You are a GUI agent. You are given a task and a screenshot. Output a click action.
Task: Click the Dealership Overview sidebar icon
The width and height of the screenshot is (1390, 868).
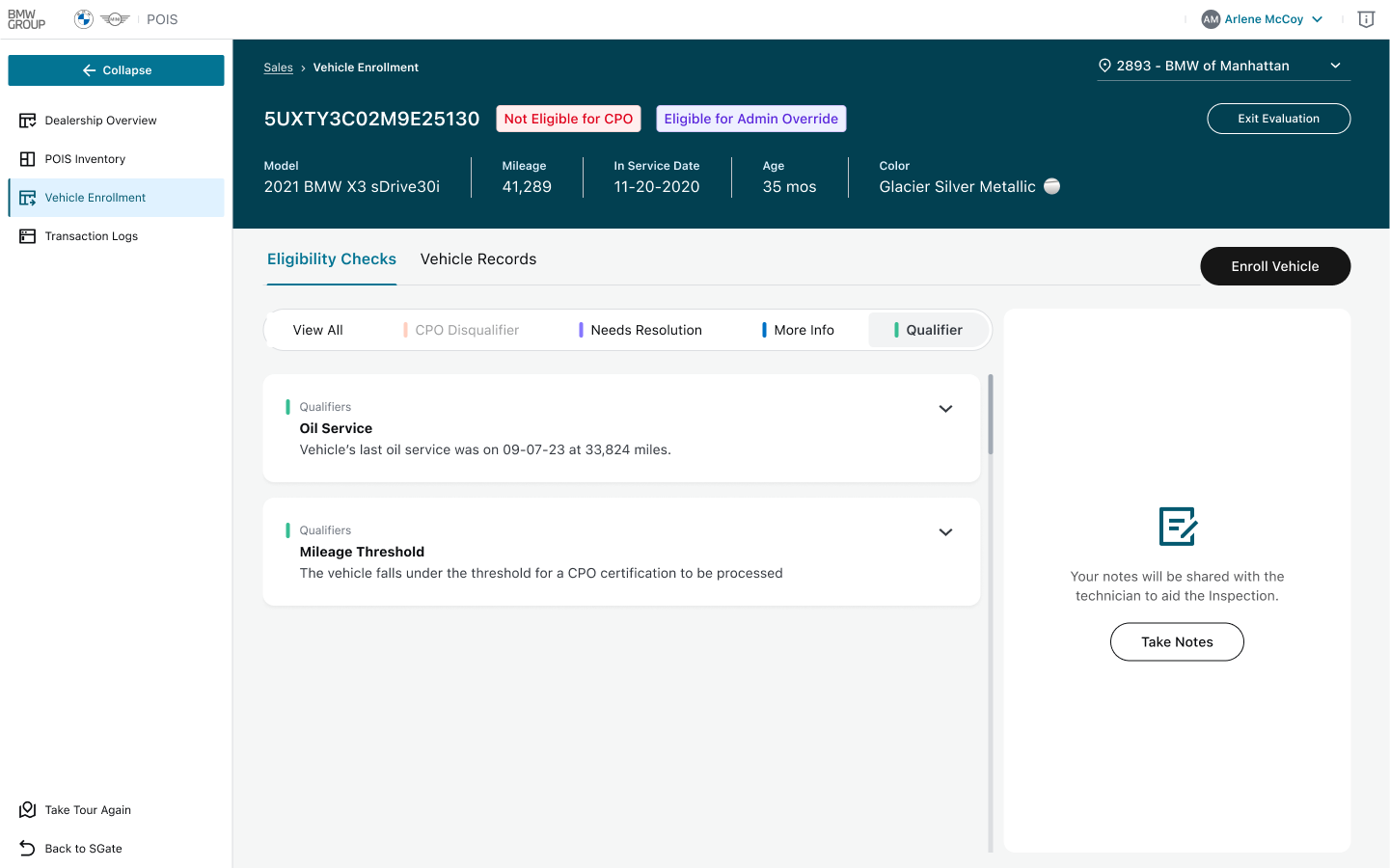point(28,121)
